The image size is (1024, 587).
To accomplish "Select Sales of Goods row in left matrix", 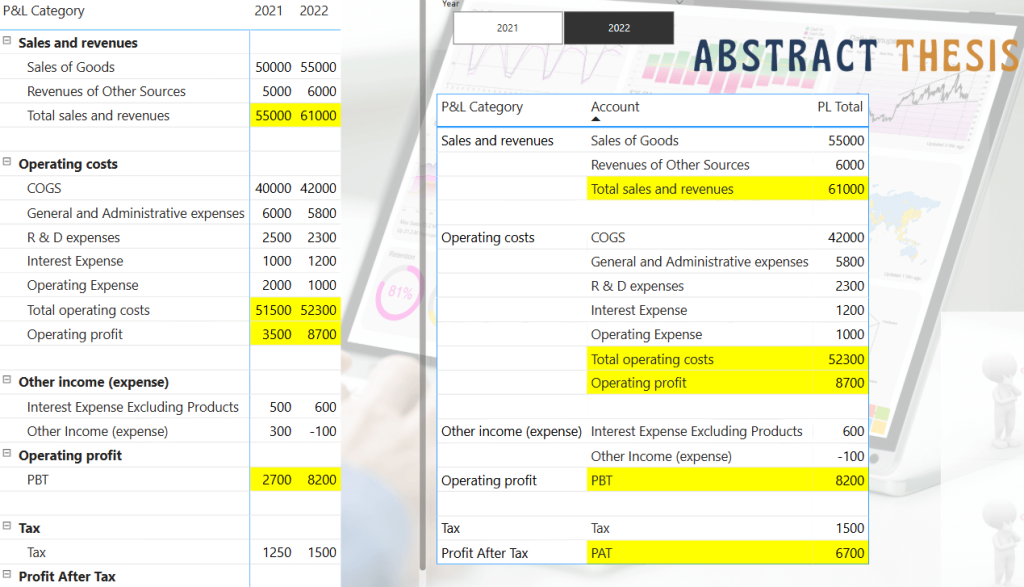I will pyautogui.click(x=71, y=67).
